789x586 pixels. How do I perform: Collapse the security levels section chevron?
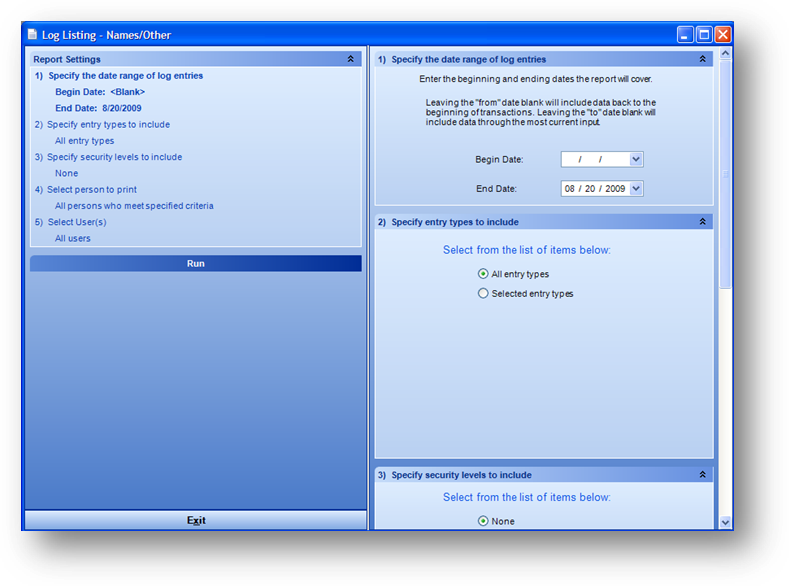click(x=702, y=474)
